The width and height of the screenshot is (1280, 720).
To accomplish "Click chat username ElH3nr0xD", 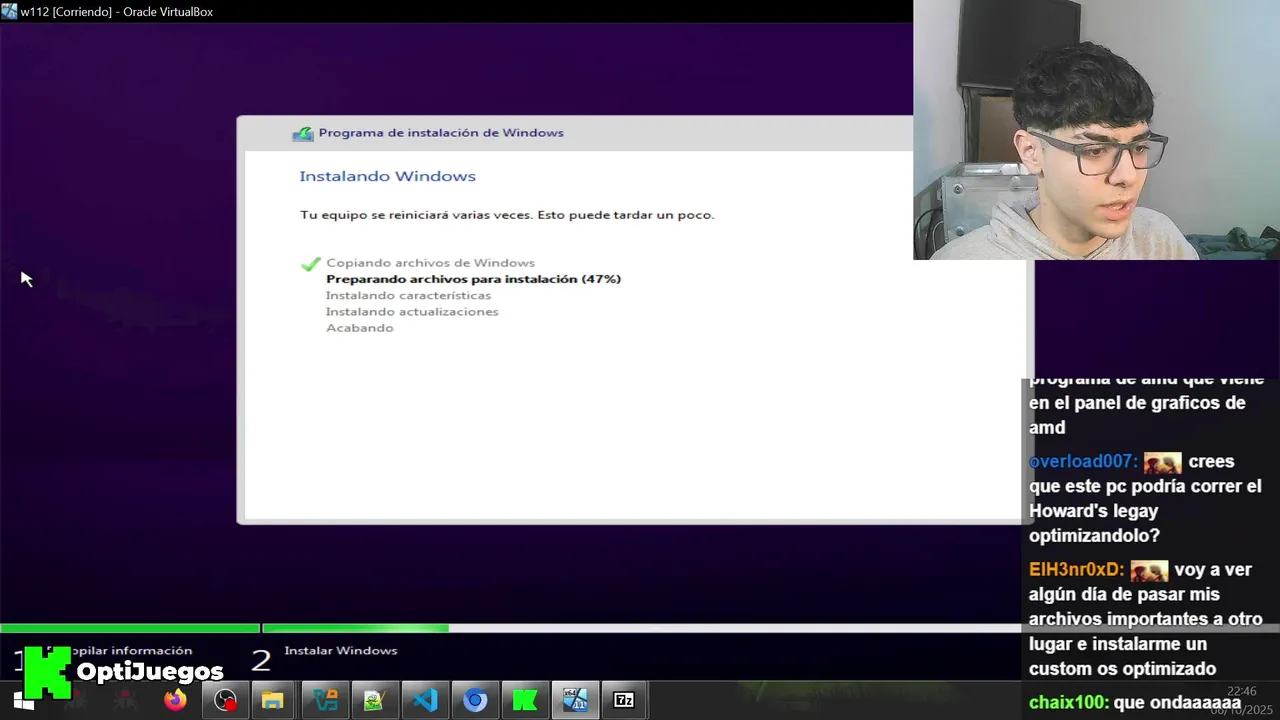I will [1076, 569].
